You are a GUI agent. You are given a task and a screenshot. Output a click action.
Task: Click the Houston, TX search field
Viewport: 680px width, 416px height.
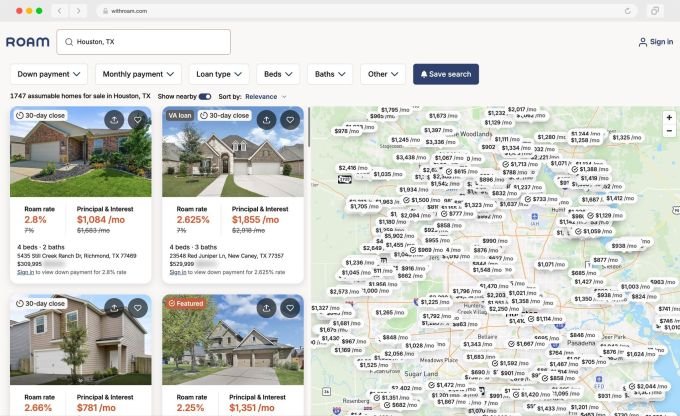[x=144, y=42]
